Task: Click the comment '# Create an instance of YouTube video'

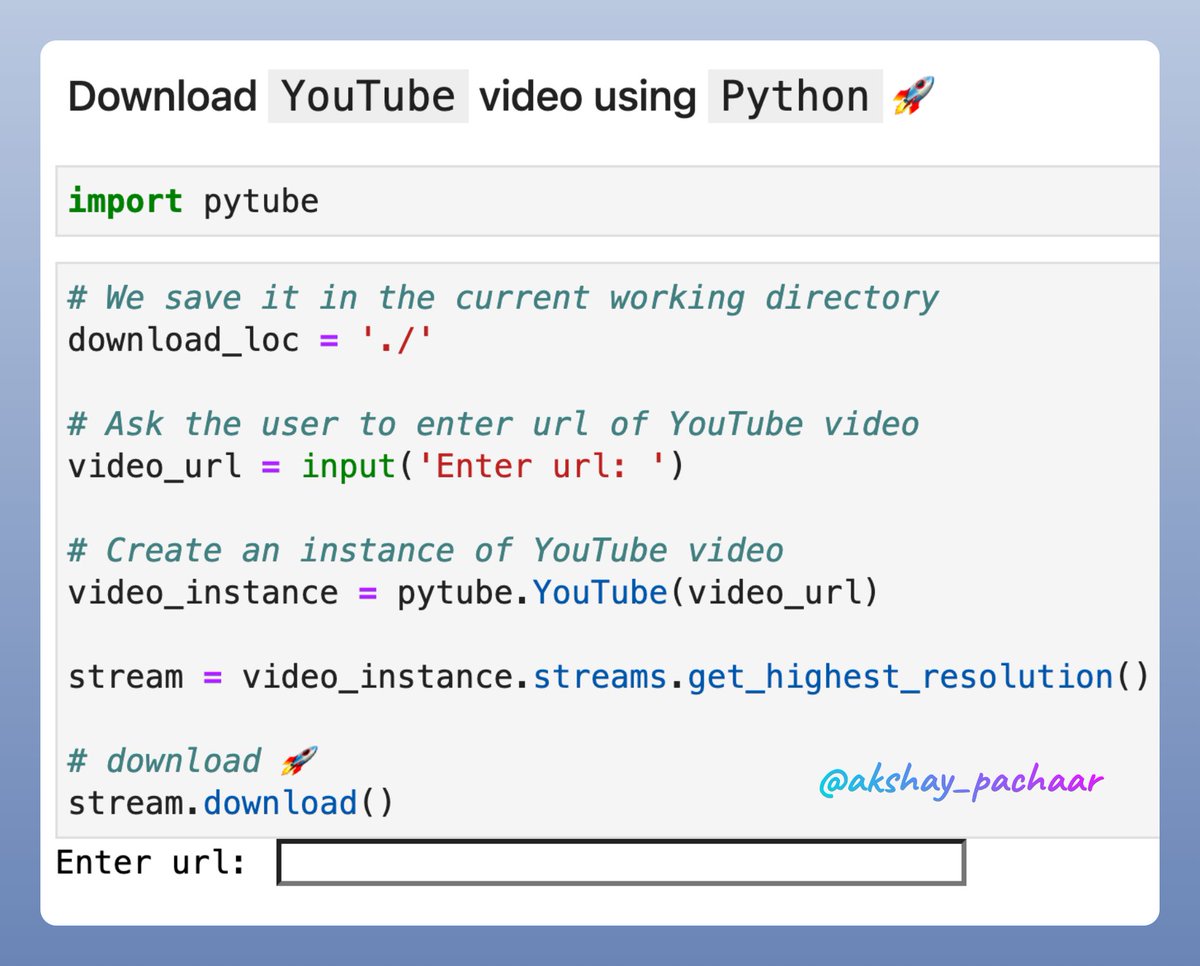Action: click(425, 550)
